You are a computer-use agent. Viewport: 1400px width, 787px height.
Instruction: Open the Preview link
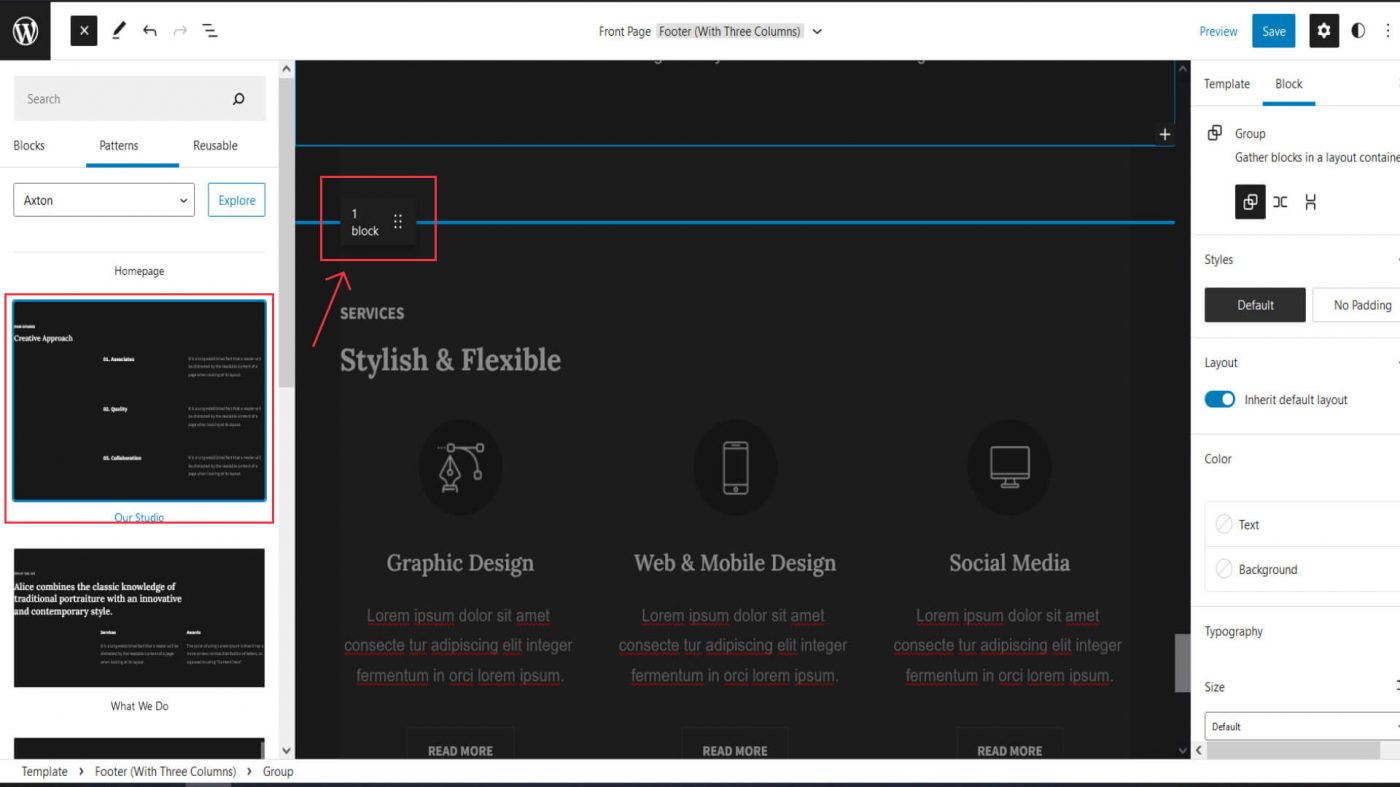coord(1218,31)
